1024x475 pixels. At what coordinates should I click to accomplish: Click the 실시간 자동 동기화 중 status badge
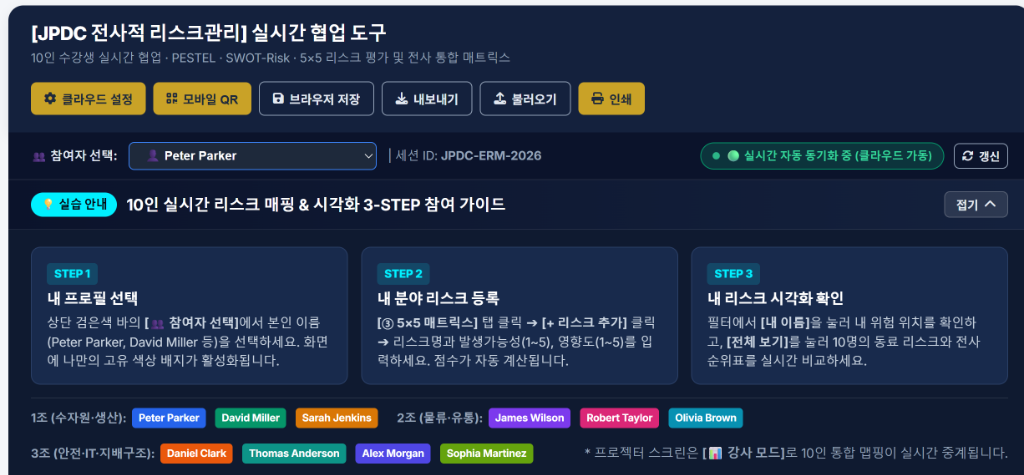[822, 156]
